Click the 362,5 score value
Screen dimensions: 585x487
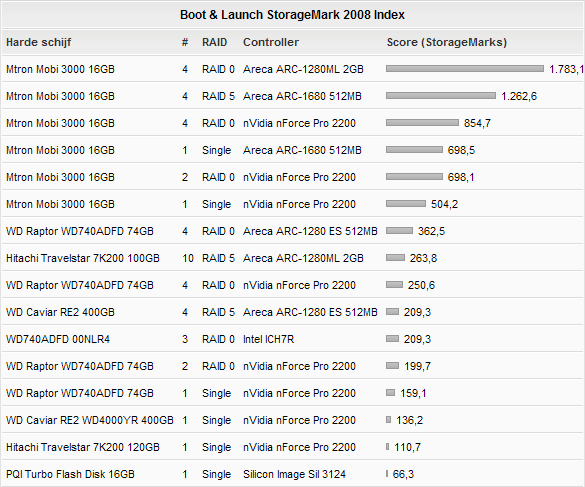pos(431,231)
